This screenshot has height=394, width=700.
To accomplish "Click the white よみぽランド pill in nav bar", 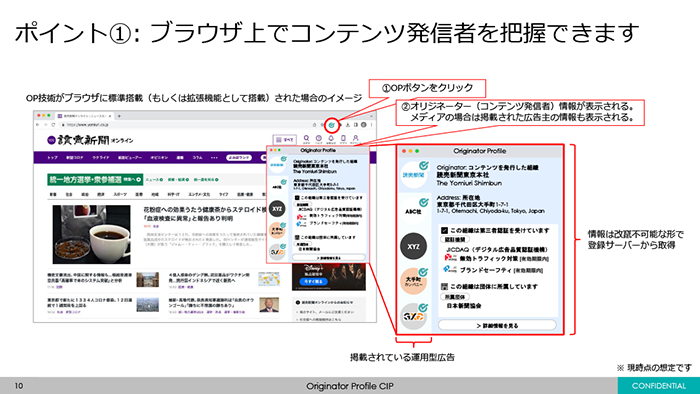I will pos(239,158).
